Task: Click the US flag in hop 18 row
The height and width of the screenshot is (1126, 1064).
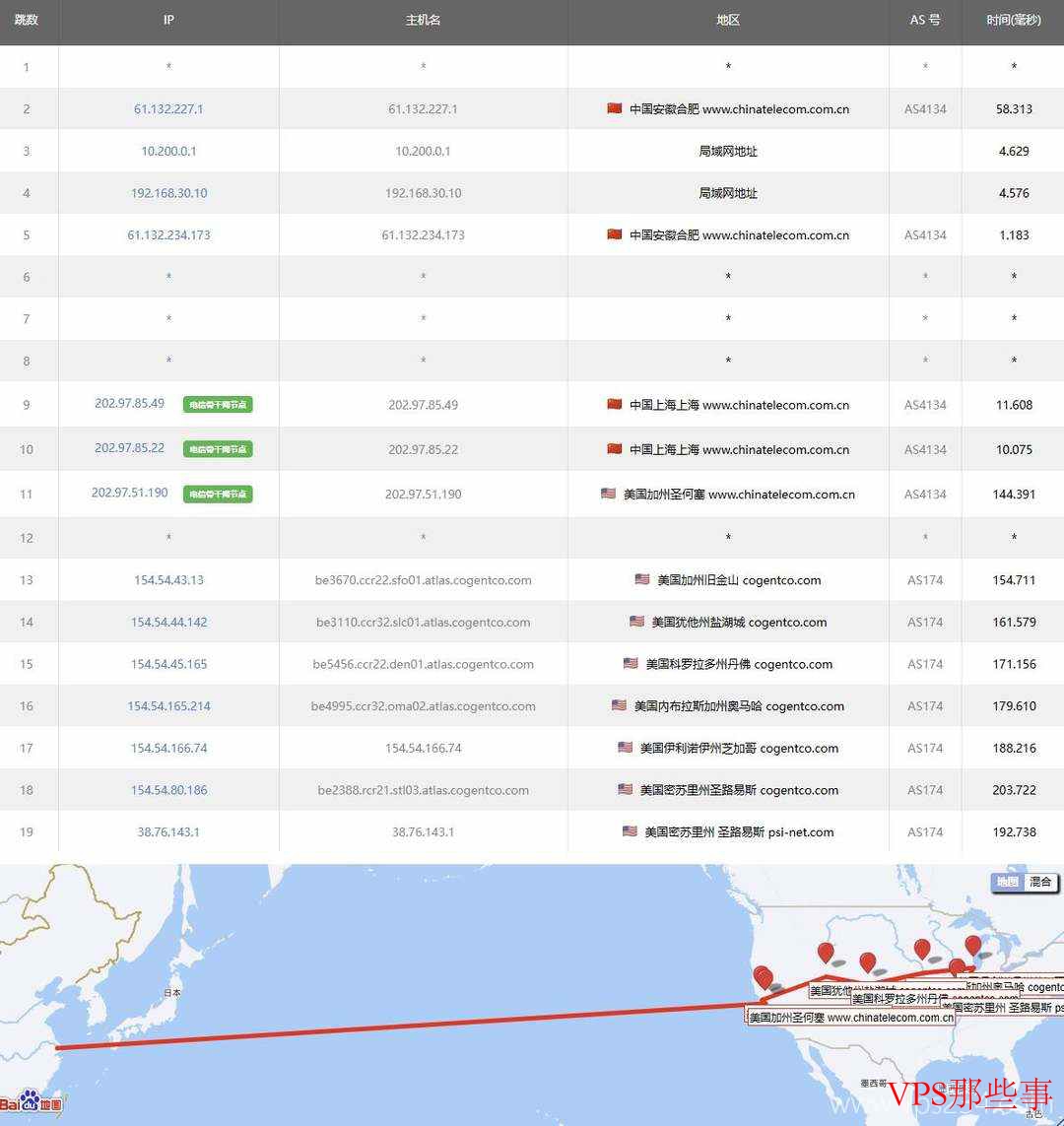Action: point(625,788)
